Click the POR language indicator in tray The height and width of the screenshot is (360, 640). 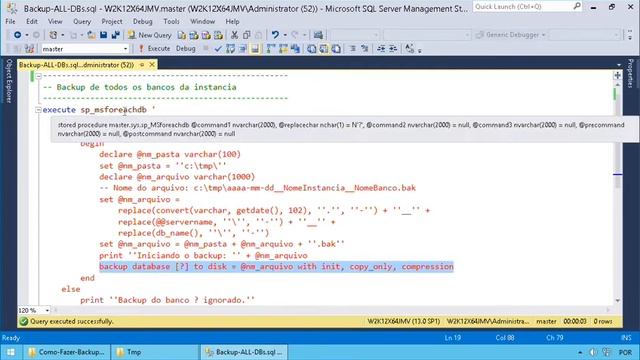(x=625, y=352)
